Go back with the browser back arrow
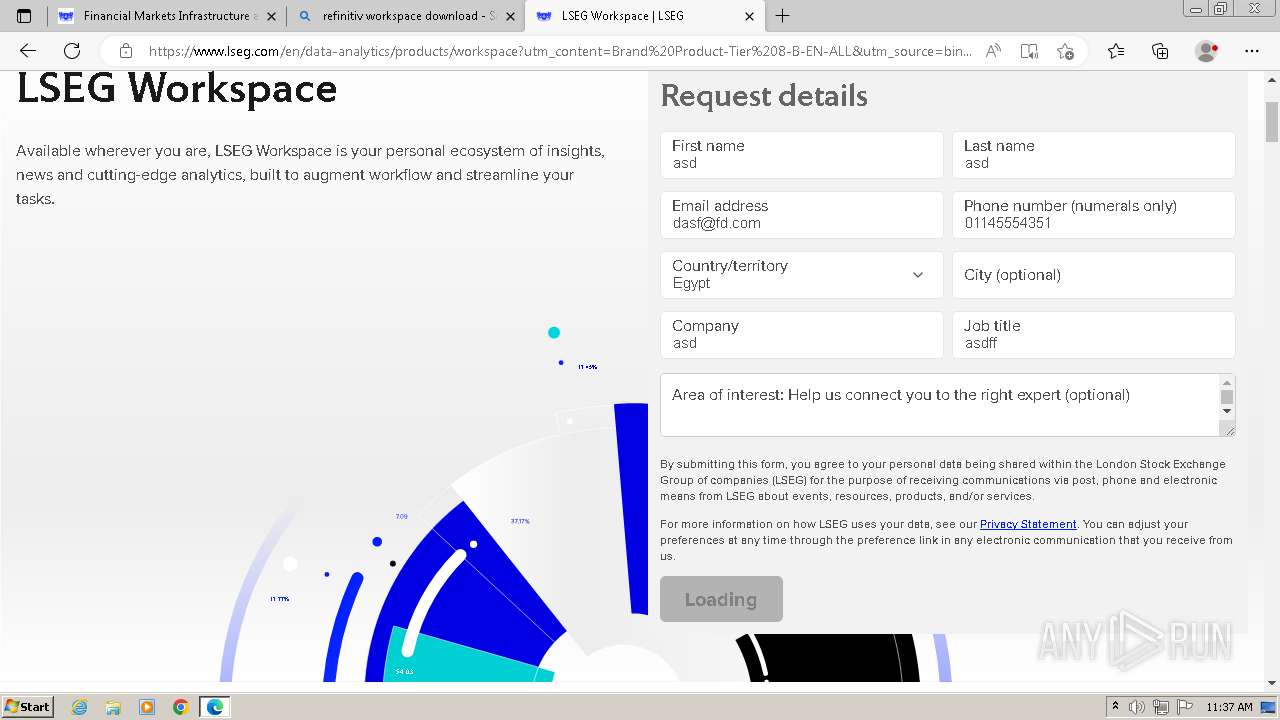The image size is (1280, 720). click(x=28, y=51)
